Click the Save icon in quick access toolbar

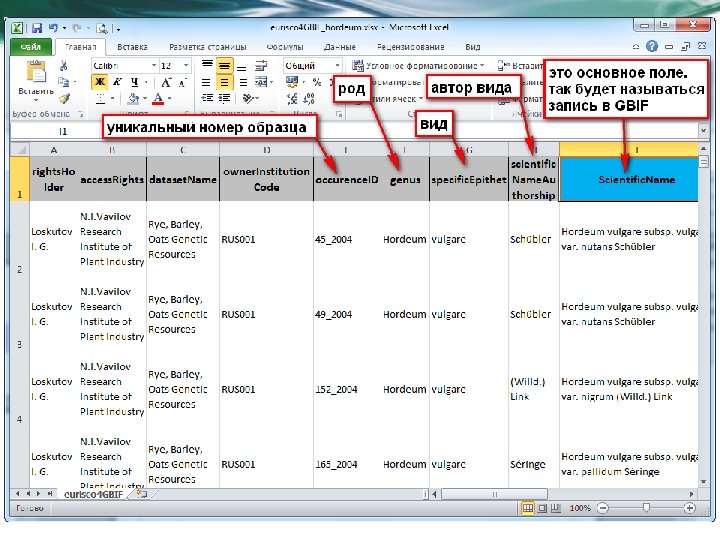click(x=37, y=28)
